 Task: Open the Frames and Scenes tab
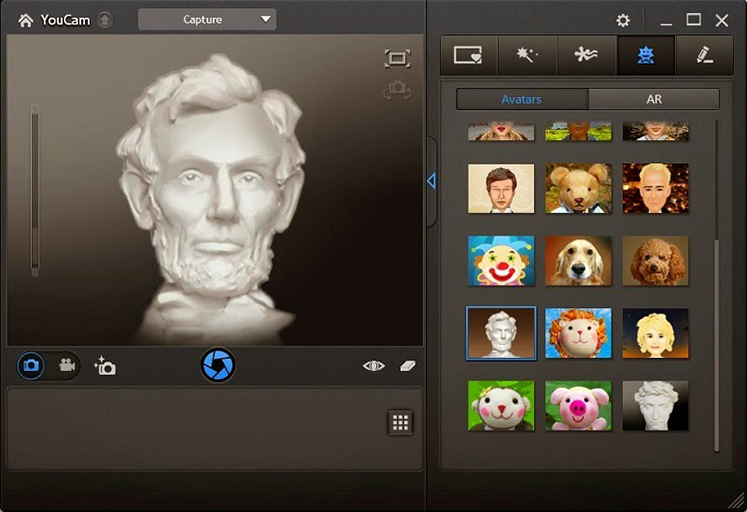(469, 55)
